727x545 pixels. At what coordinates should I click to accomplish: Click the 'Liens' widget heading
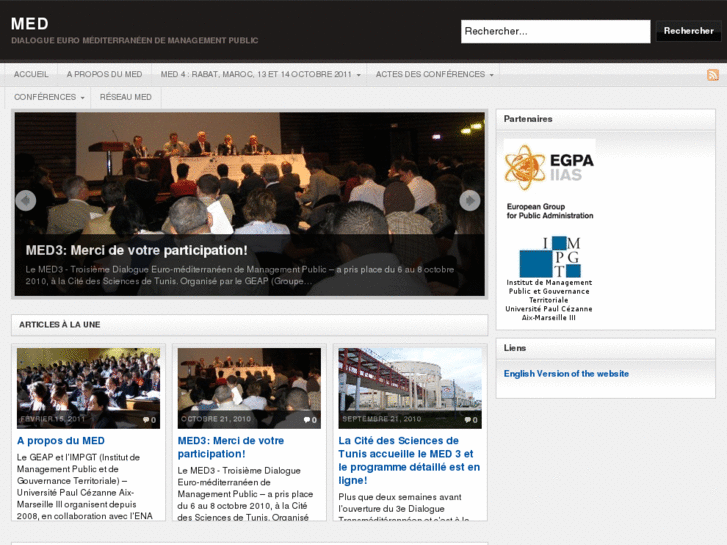[x=515, y=348]
